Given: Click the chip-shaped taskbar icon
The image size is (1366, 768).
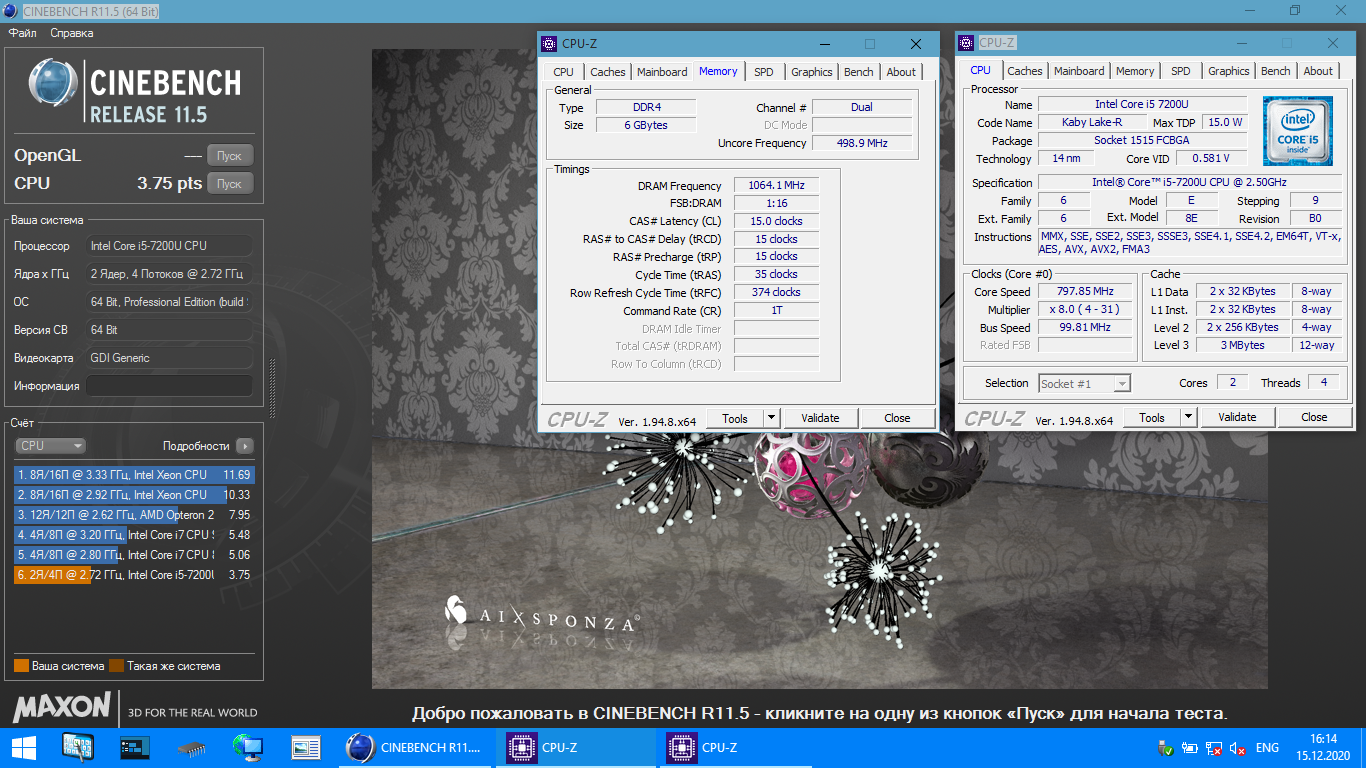Looking at the screenshot, I should click(192, 747).
